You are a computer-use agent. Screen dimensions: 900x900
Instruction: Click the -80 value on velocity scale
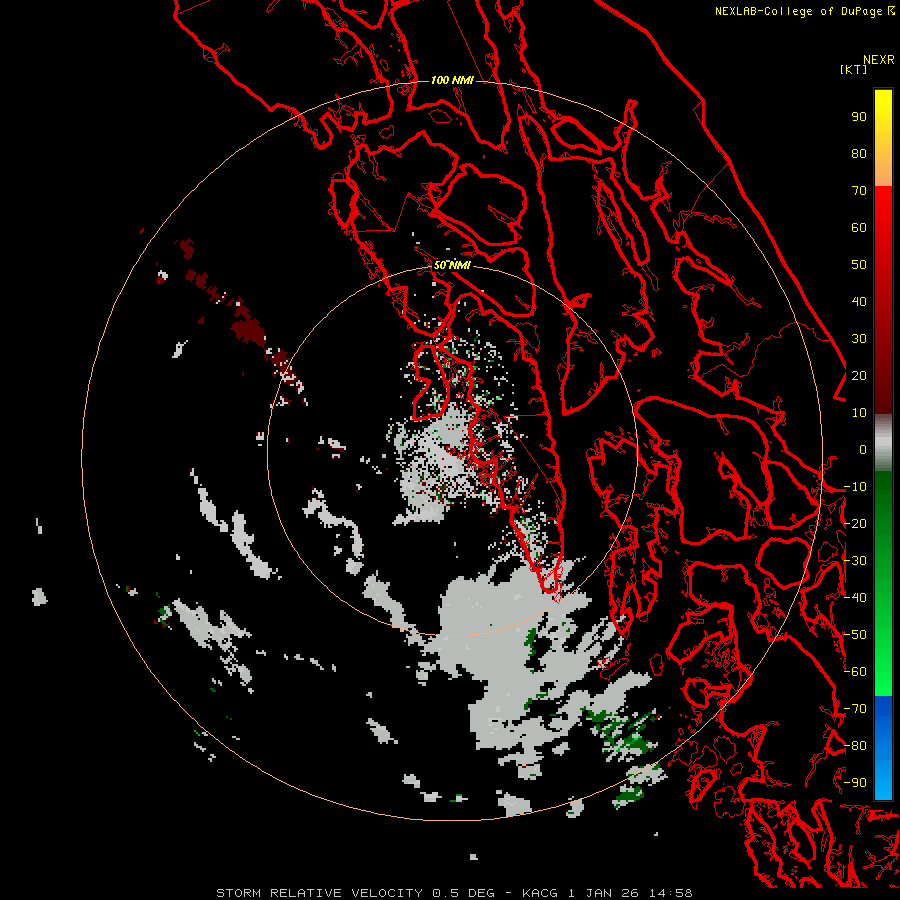855,746
